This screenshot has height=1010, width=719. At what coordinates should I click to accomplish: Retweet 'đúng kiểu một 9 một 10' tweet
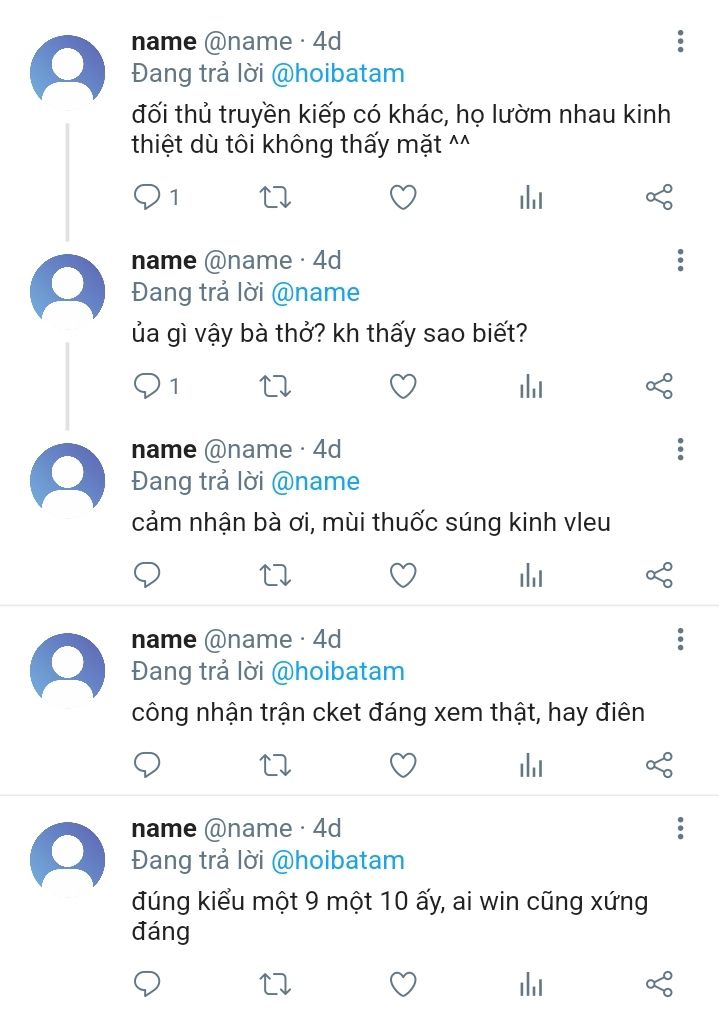(x=275, y=984)
